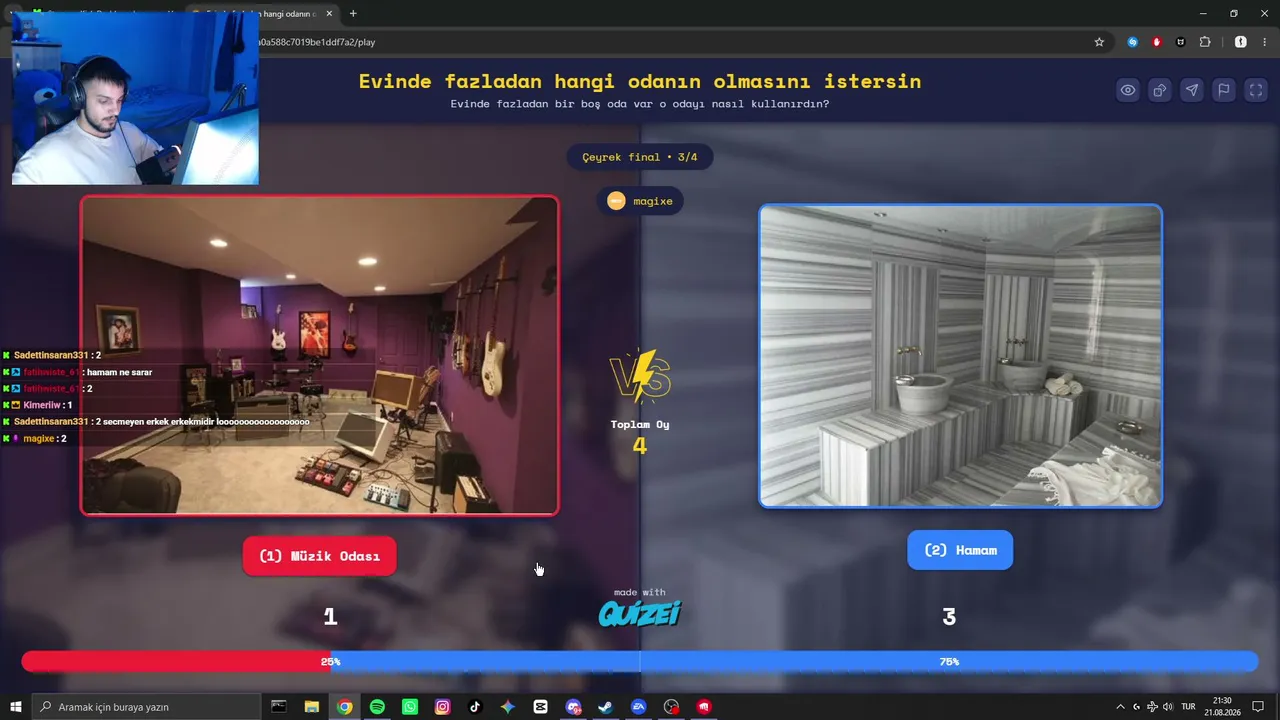
Task: Open Spotify from the taskbar
Action: click(377, 707)
